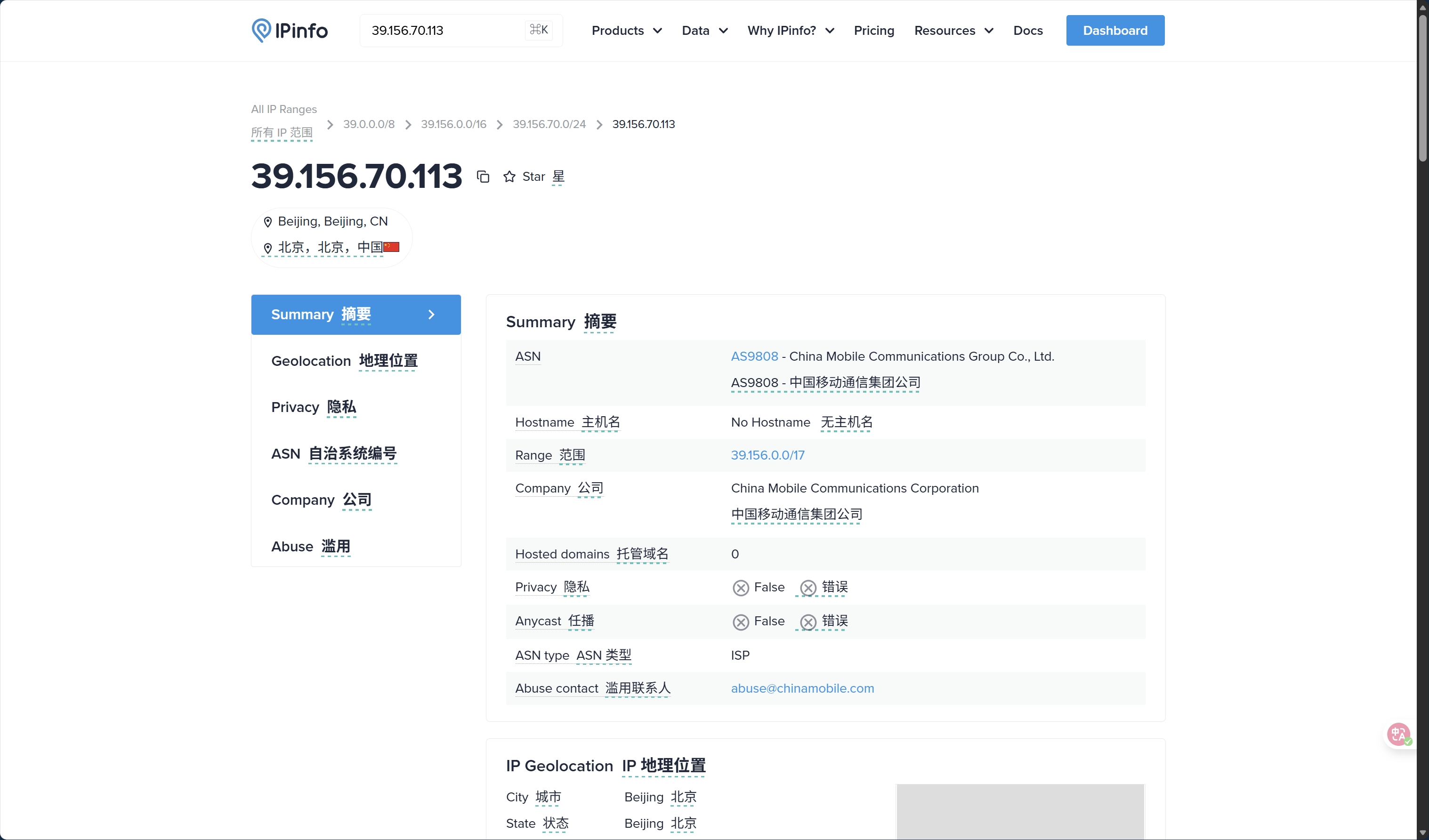The width and height of the screenshot is (1429, 840).
Task: Switch to the Geolocation sidebar tab
Action: pos(344,361)
